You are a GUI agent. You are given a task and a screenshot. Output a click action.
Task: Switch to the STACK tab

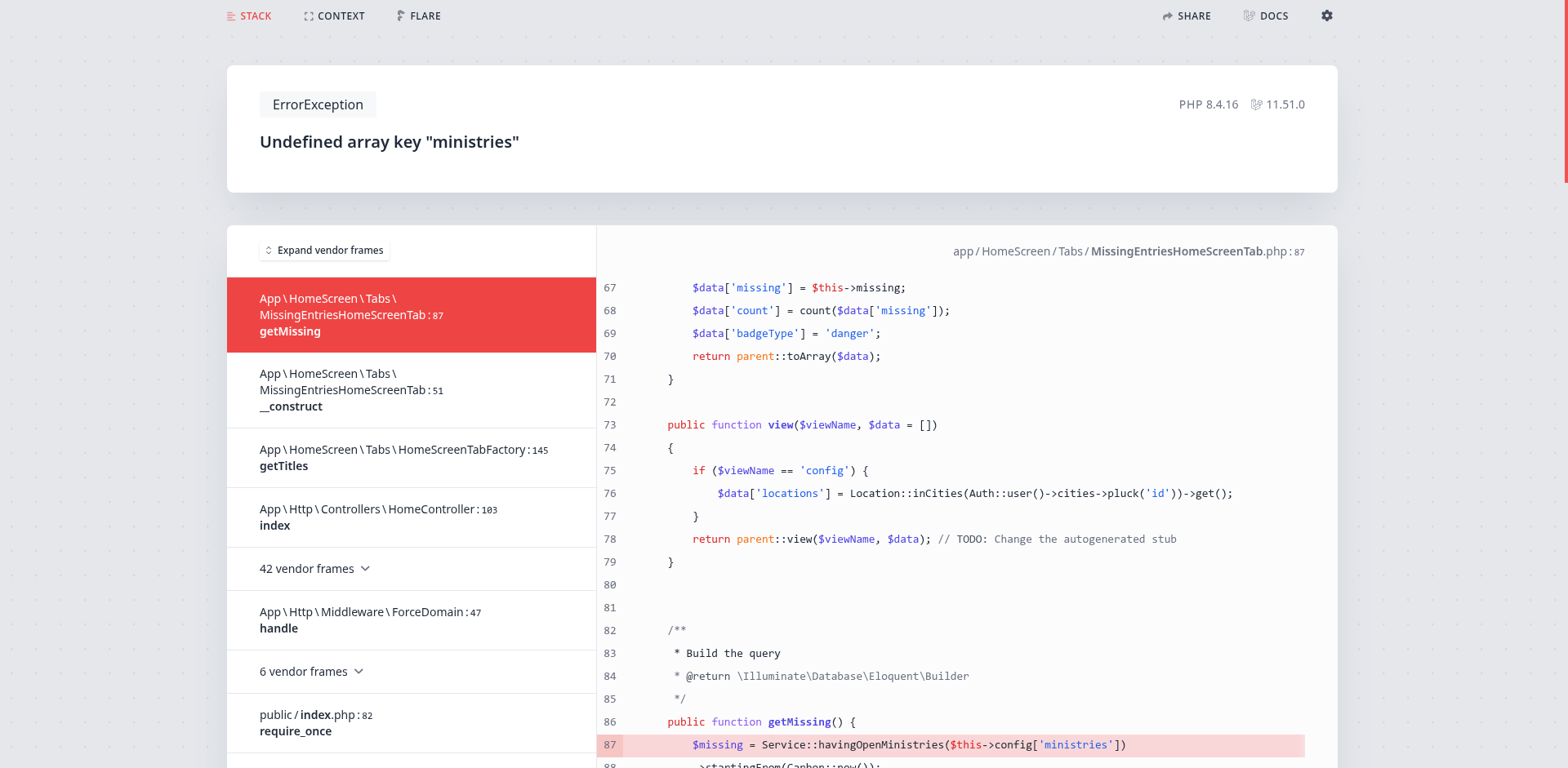(x=249, y=16)
